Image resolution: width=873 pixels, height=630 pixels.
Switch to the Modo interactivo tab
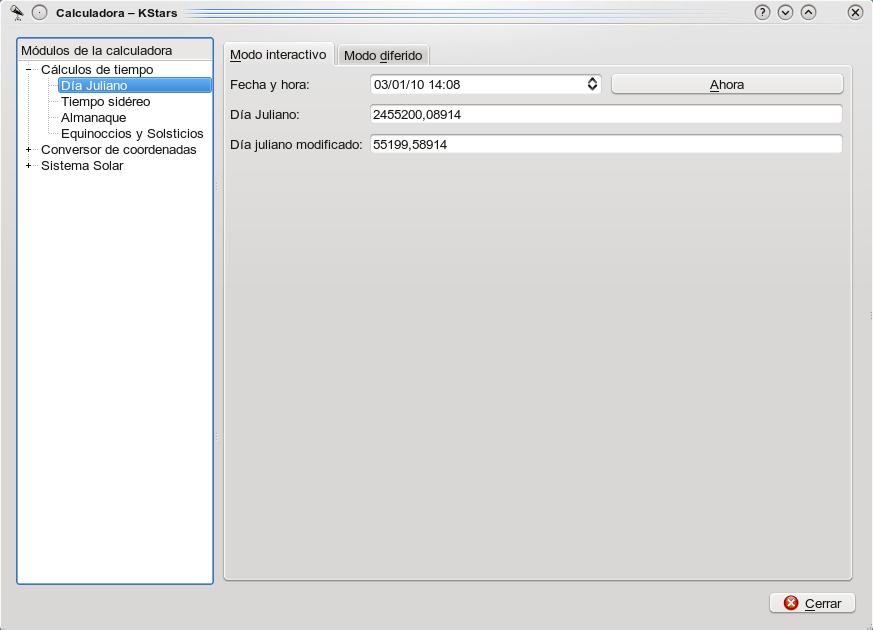[278, 55]
